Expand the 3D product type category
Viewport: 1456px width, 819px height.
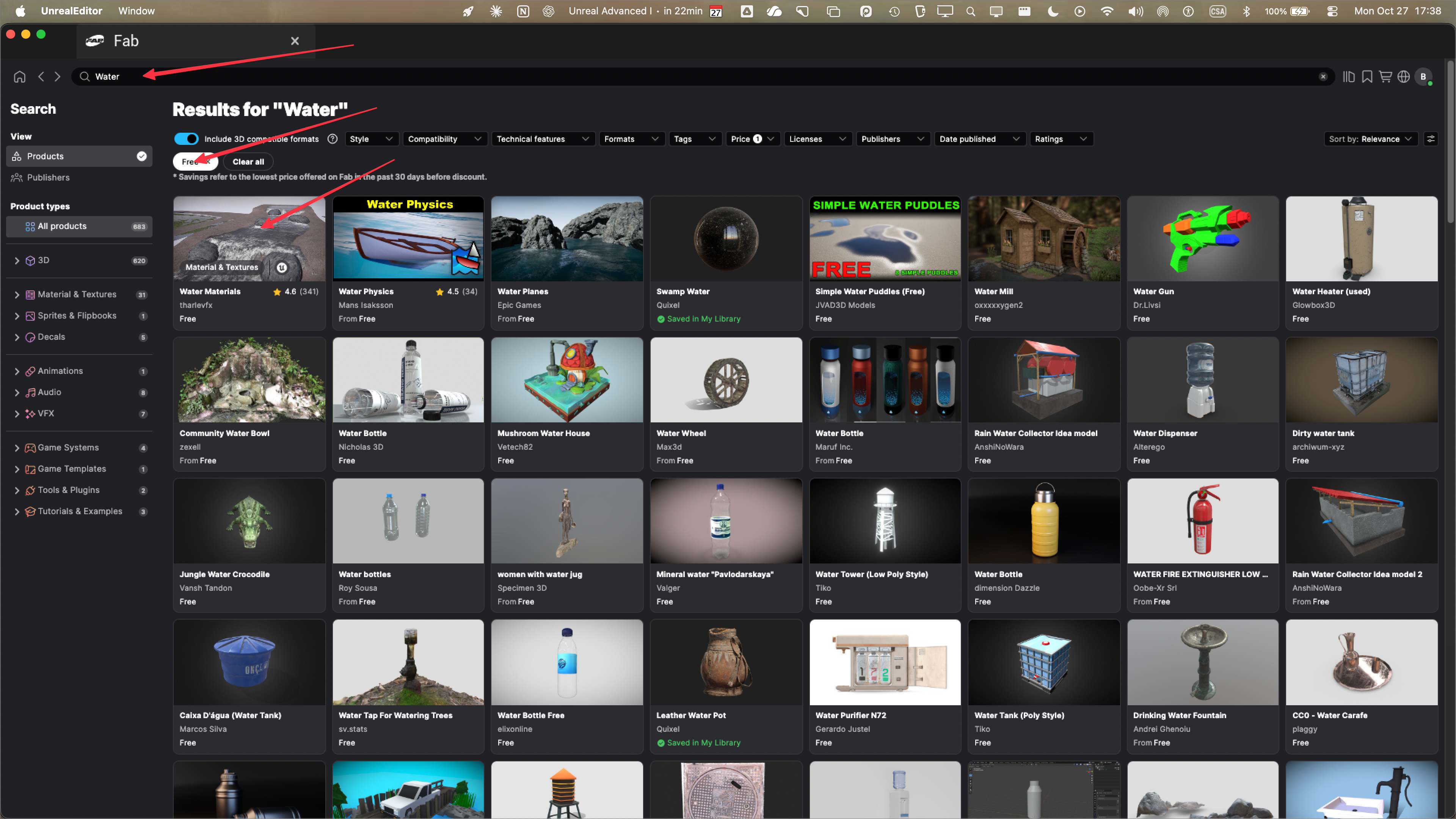coord(17,260)
